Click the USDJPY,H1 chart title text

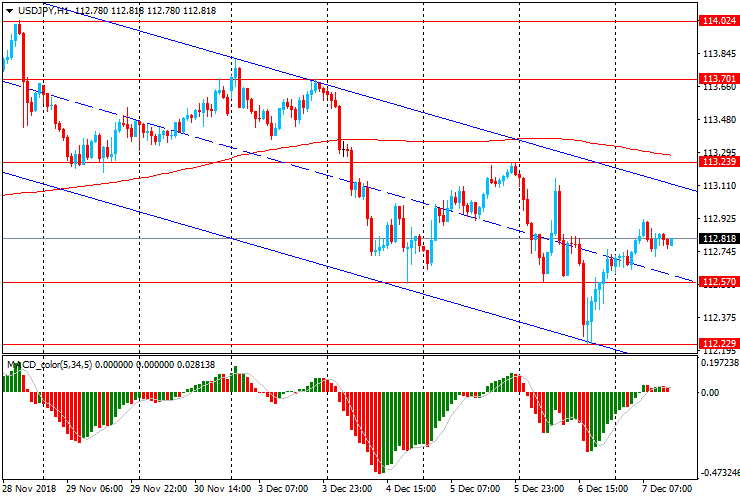click(x=43, y=10)
